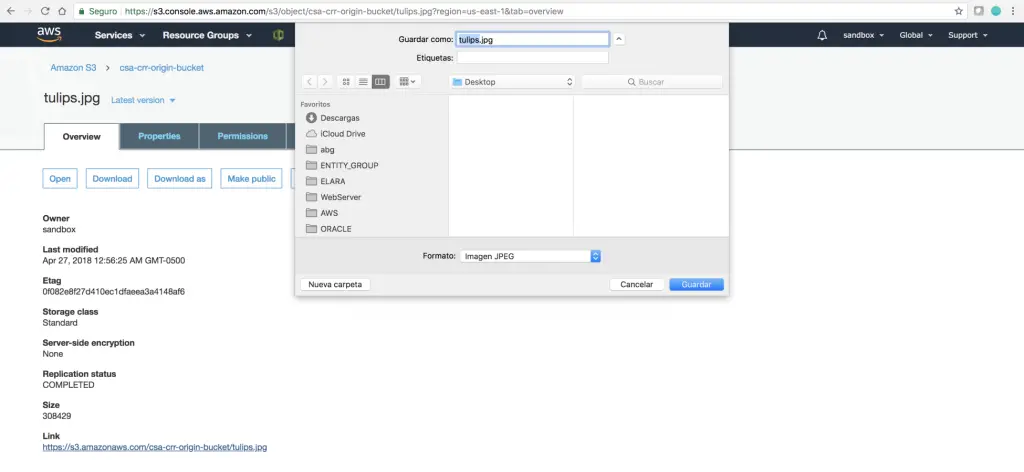Select the WebServer folder

334,197
